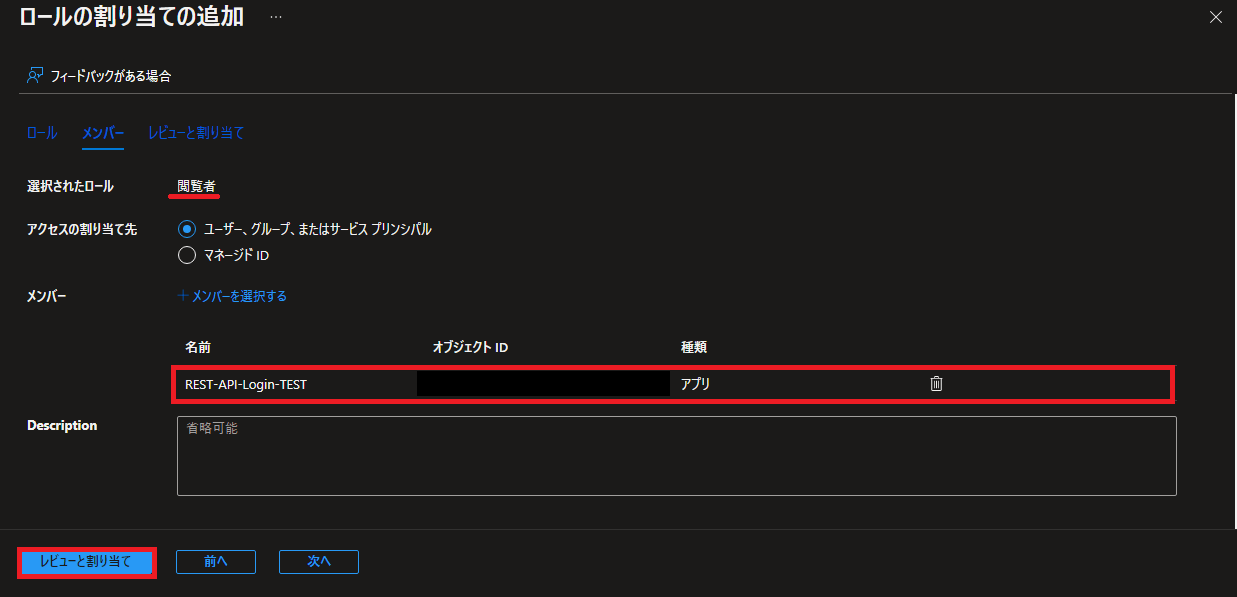Click the フィードバックがある場合 link

click(x=111, y=75)
